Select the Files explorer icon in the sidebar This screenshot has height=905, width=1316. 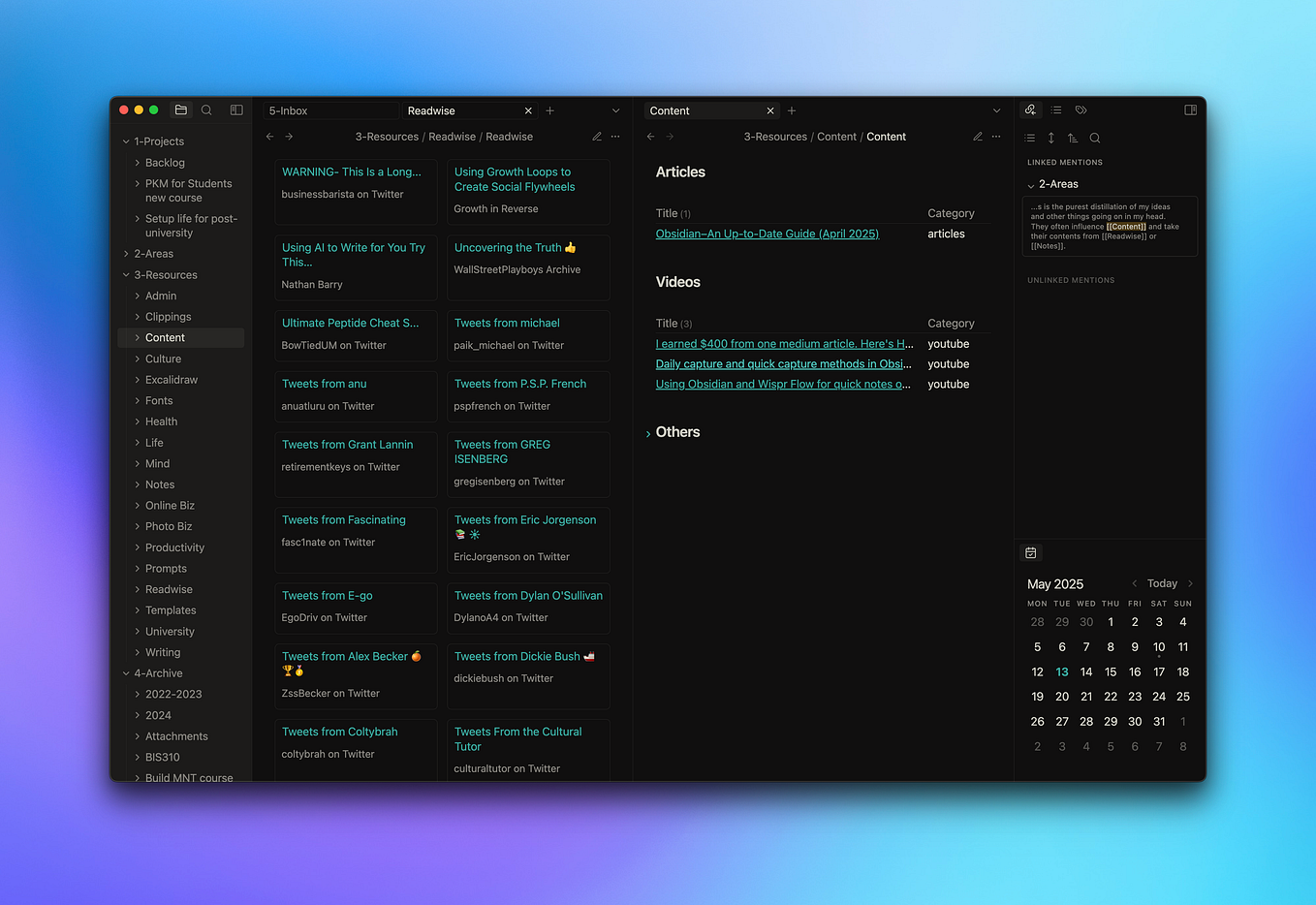tap(180, 109)
